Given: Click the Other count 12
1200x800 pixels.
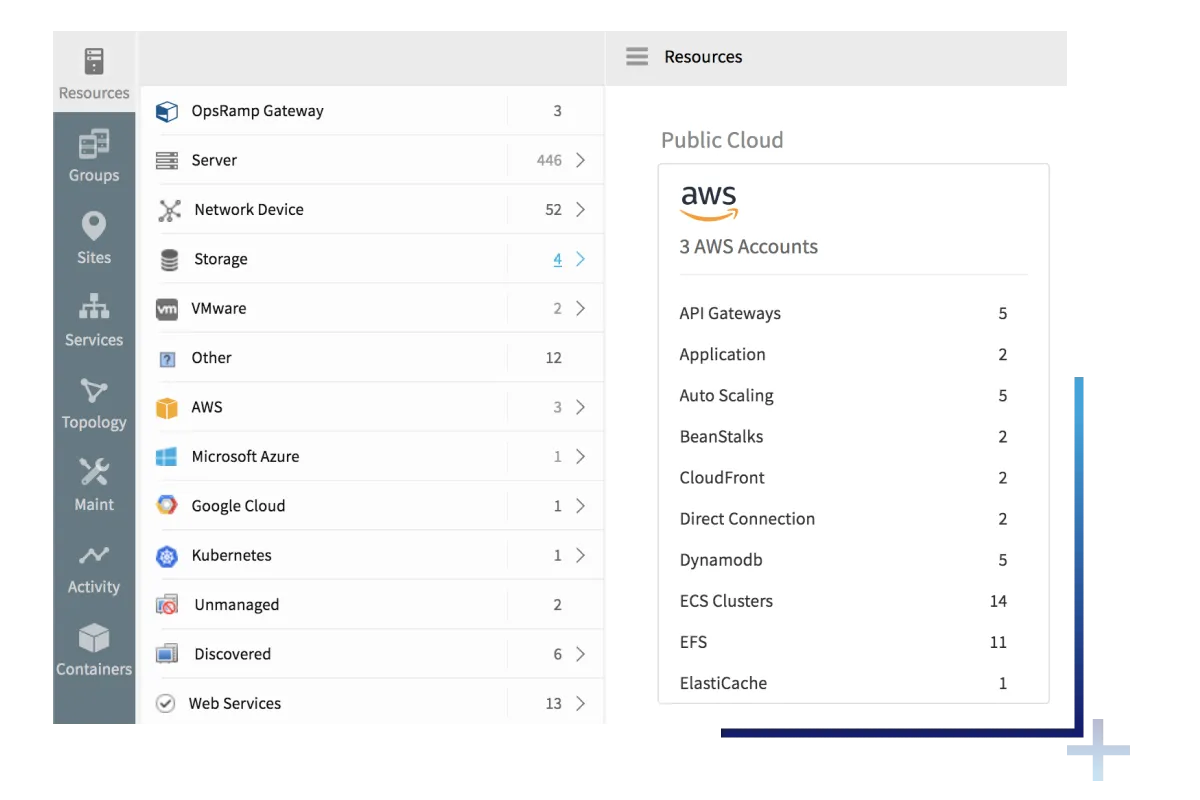Looking at the screenshot, I should coord(553,358).
